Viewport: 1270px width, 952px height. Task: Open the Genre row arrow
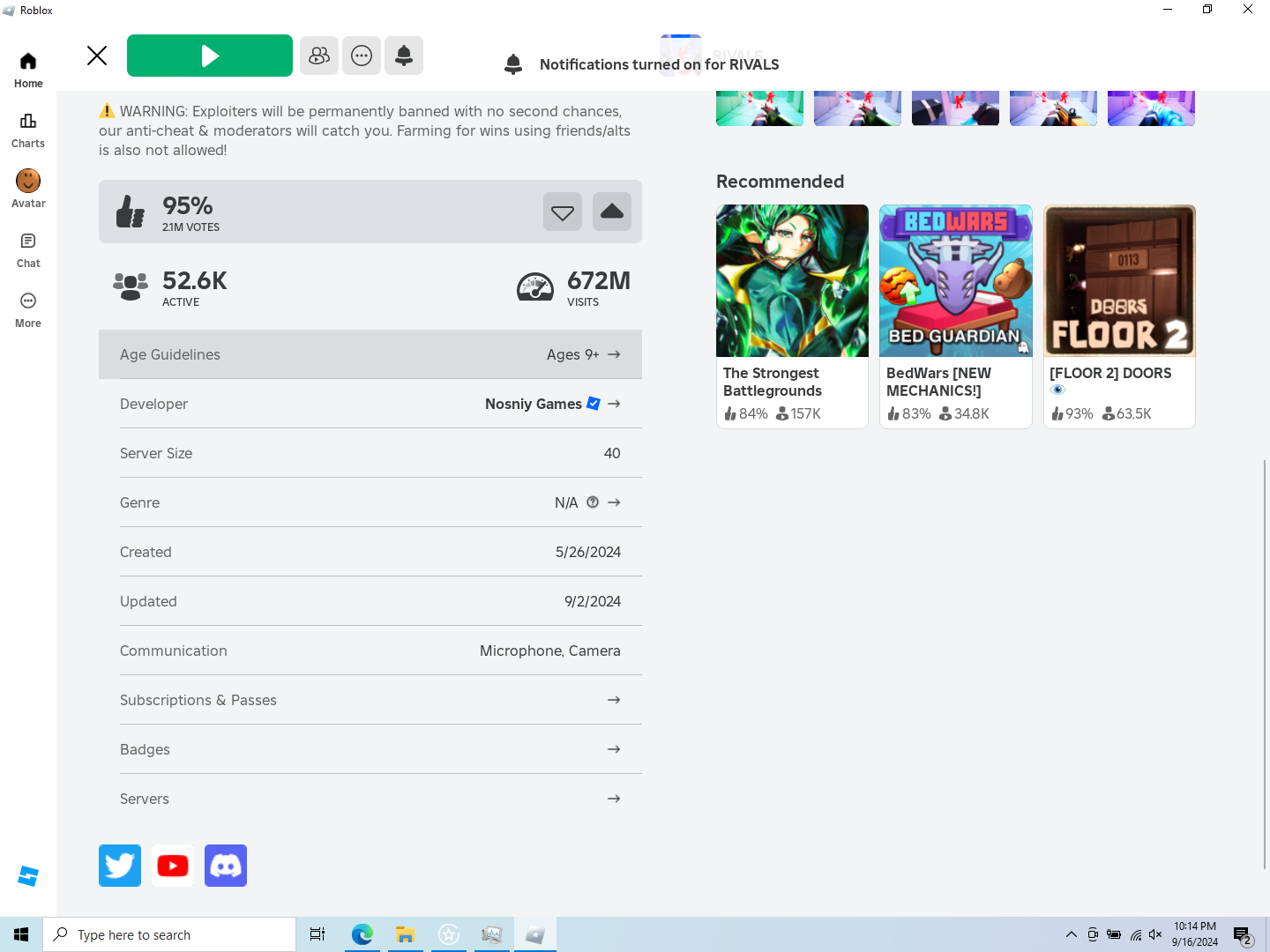click(614, 502)
